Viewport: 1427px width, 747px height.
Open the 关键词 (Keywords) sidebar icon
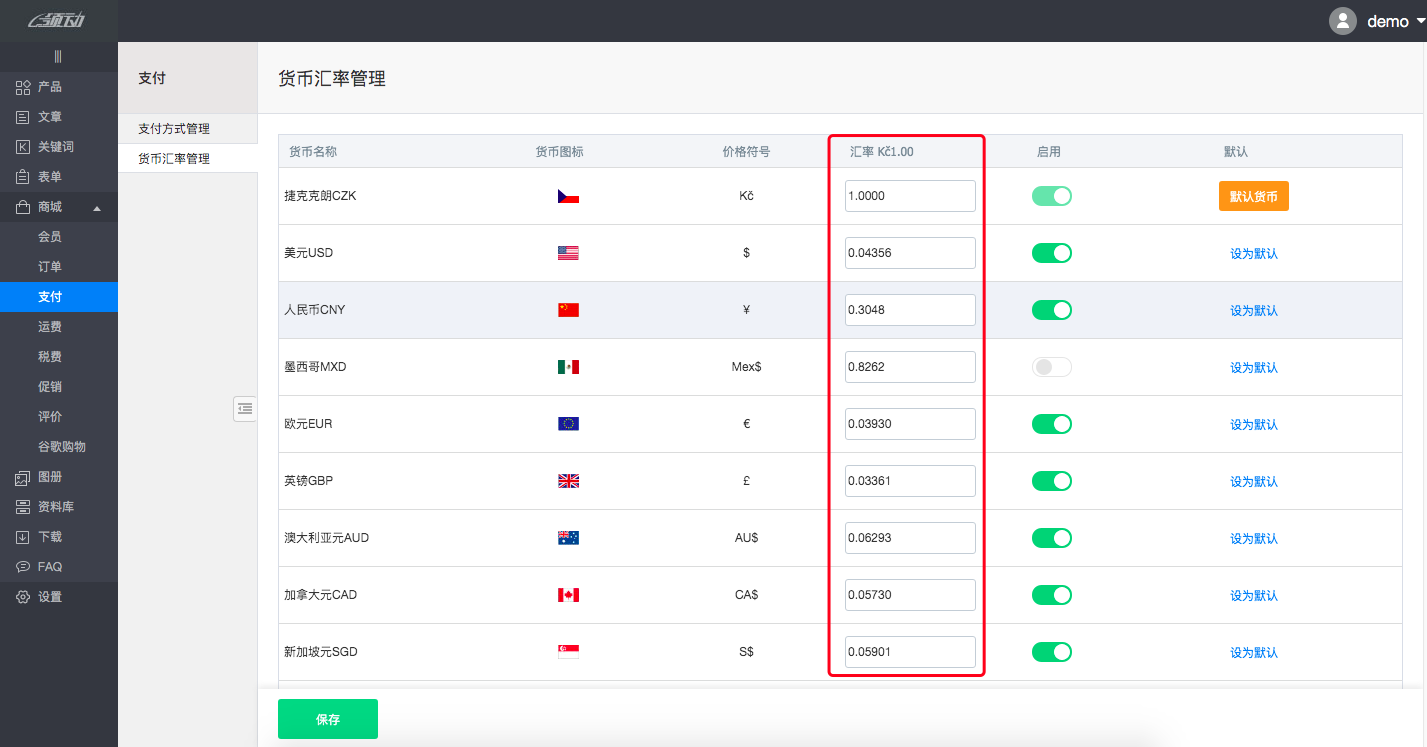pyautogui.click(x=23, y=147)
